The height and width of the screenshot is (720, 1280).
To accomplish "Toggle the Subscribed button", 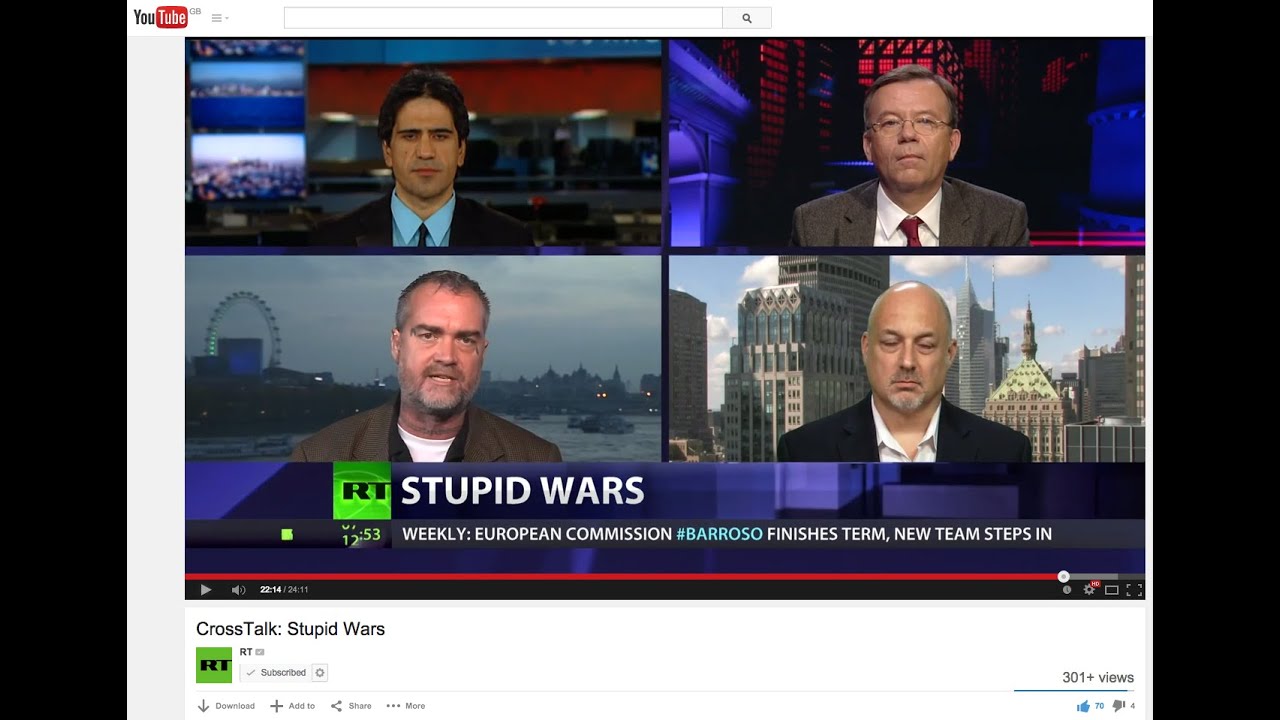I will (x=275, y=673).
